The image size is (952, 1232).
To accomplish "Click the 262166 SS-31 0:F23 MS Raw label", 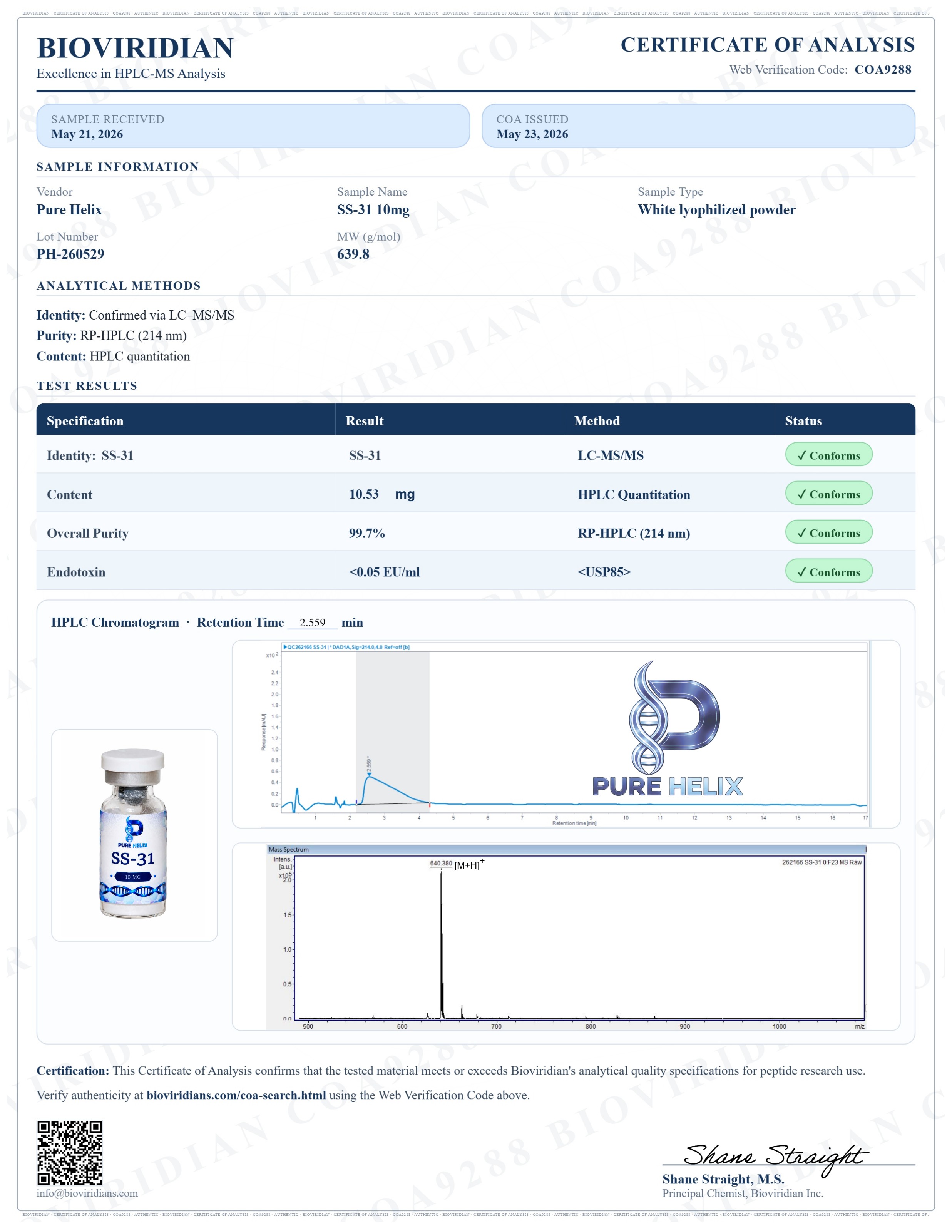I will tap(822, 862).
